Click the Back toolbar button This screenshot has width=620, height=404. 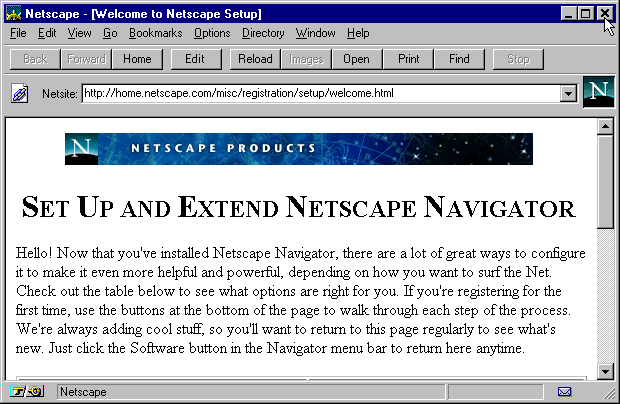(x=35, y=59)
